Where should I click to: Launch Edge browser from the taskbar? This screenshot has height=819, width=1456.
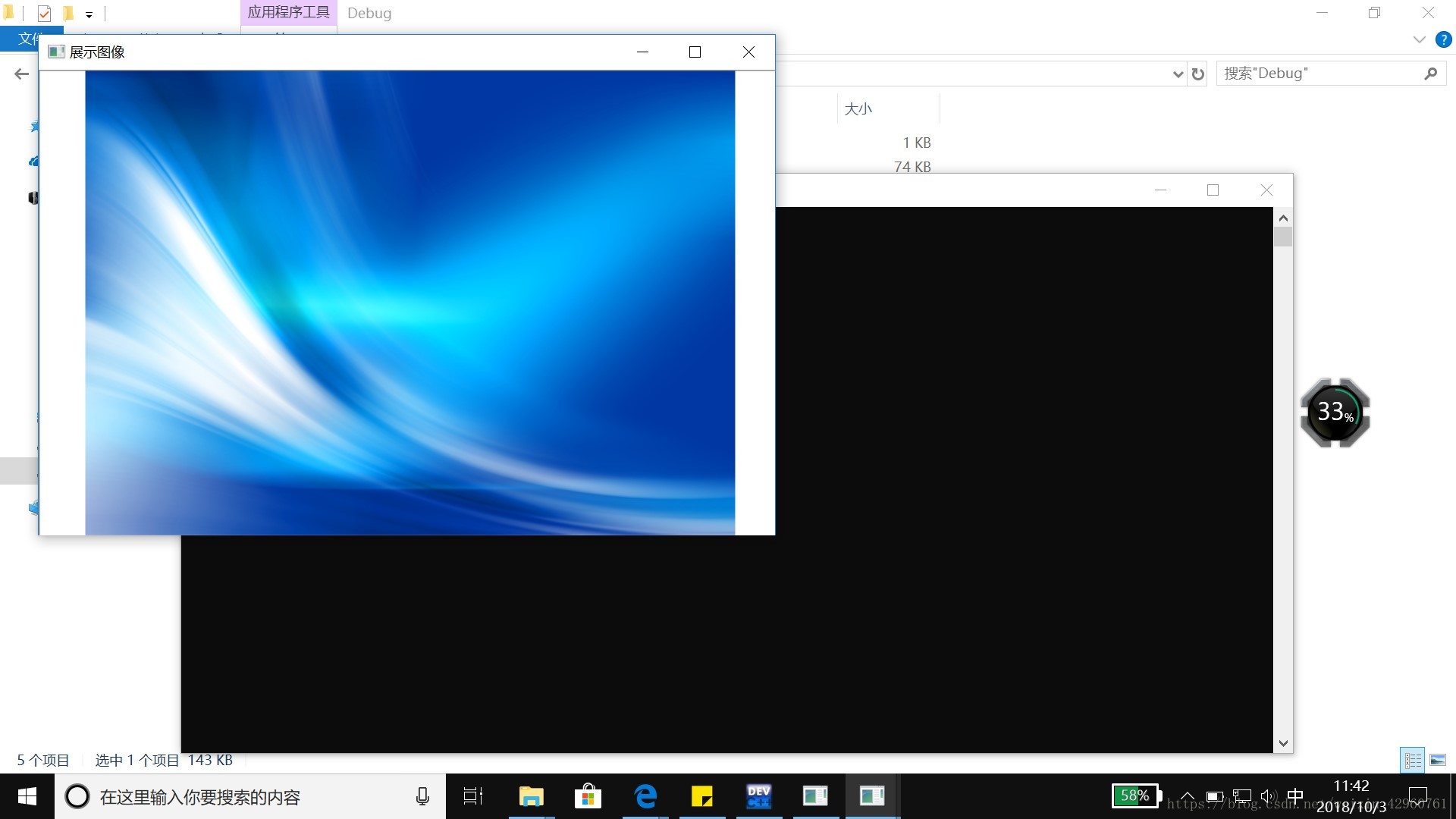click(x=645, y=796)
